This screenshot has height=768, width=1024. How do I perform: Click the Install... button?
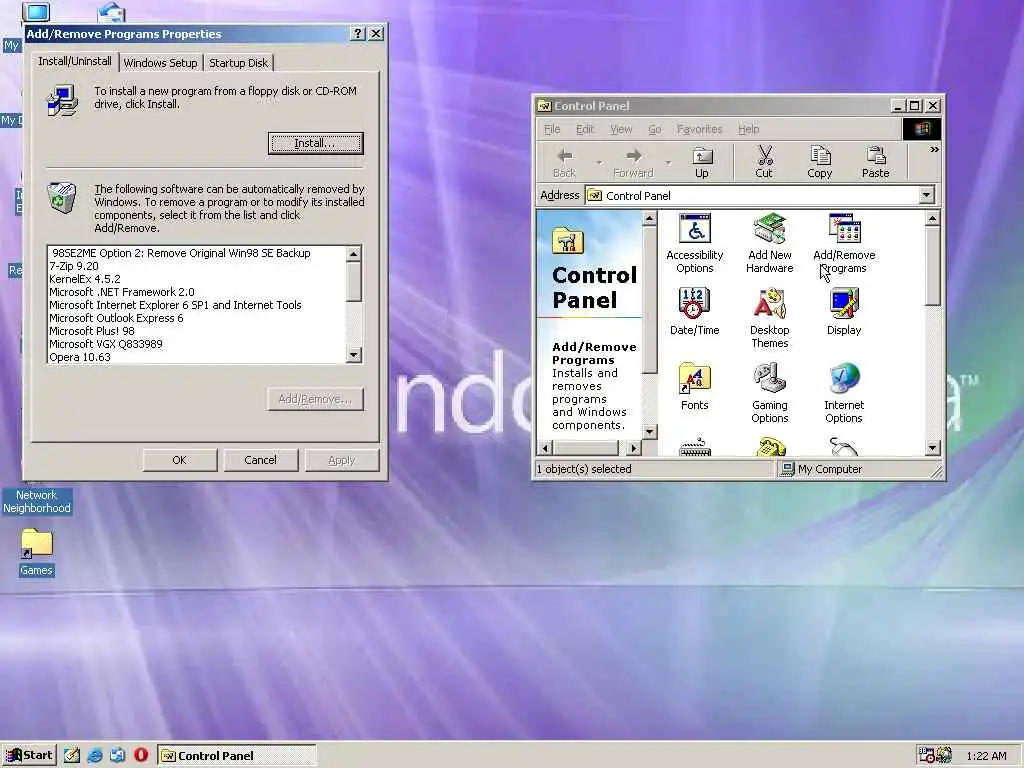coord(315,143)
